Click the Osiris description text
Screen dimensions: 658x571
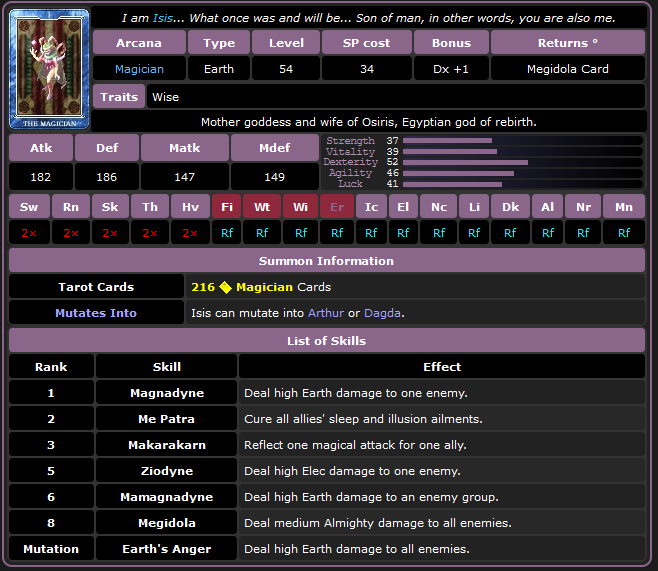click(369, 122)
